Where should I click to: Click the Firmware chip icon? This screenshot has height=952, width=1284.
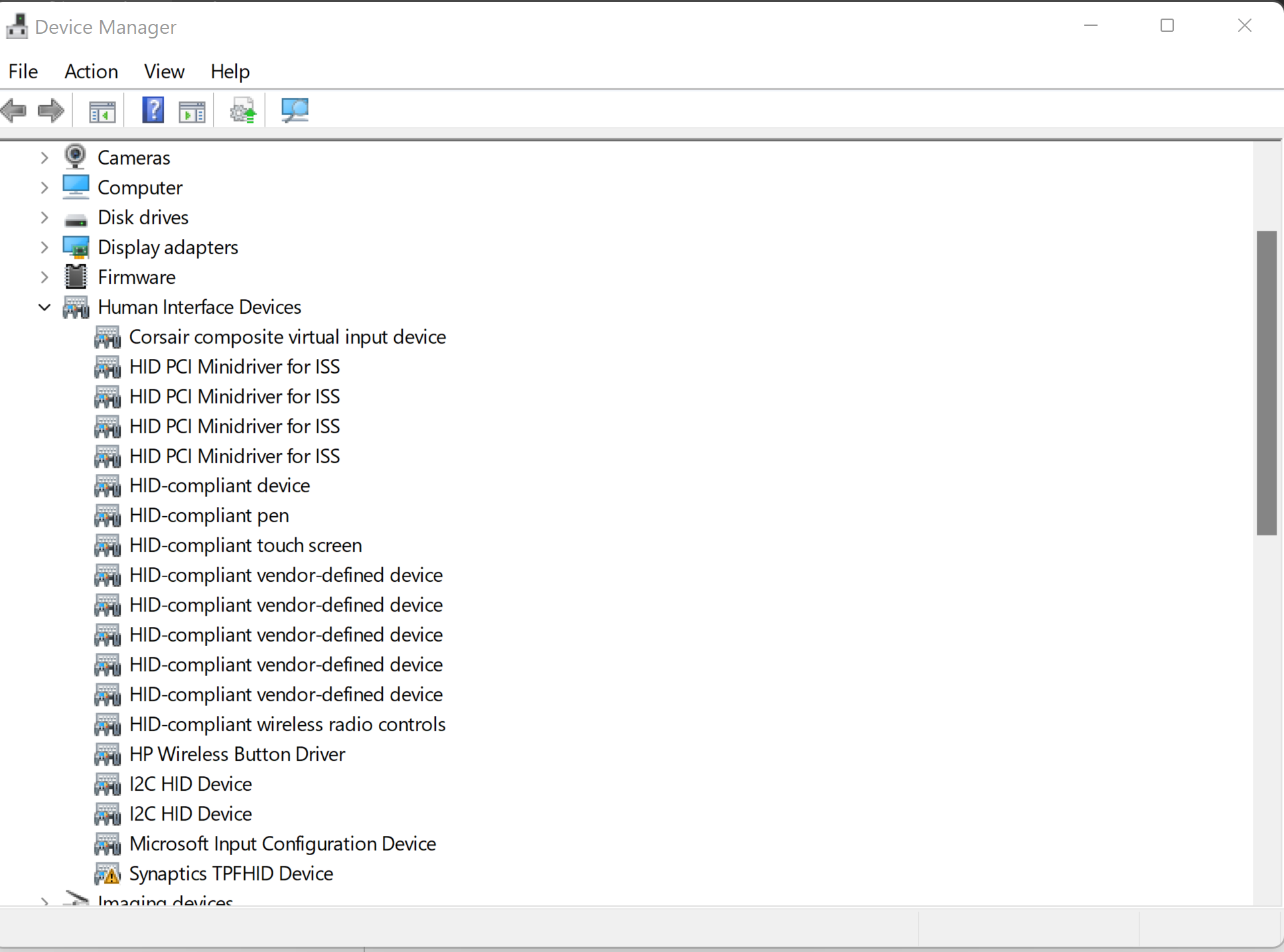click(x=76, y=277)
